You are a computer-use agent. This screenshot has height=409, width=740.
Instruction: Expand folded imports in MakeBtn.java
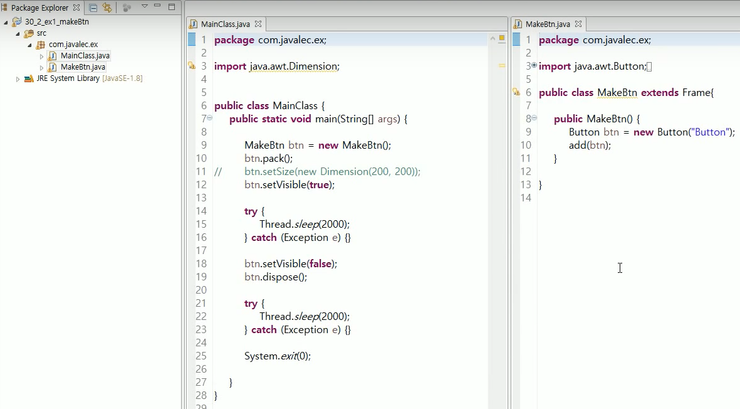534,67
